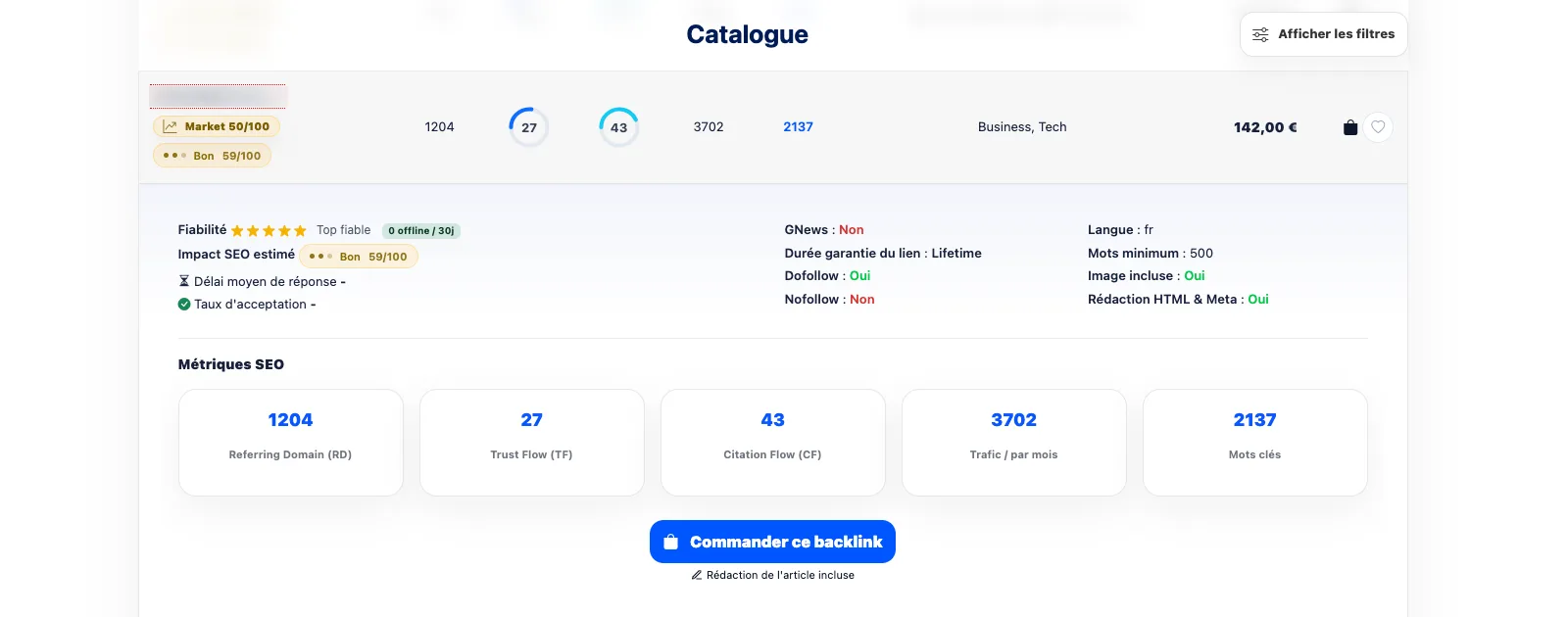The width and height of the screenshot is (1568, 617).
Task: Click the Trust Flow (TF) 27 card
Action: coord(532,443)
